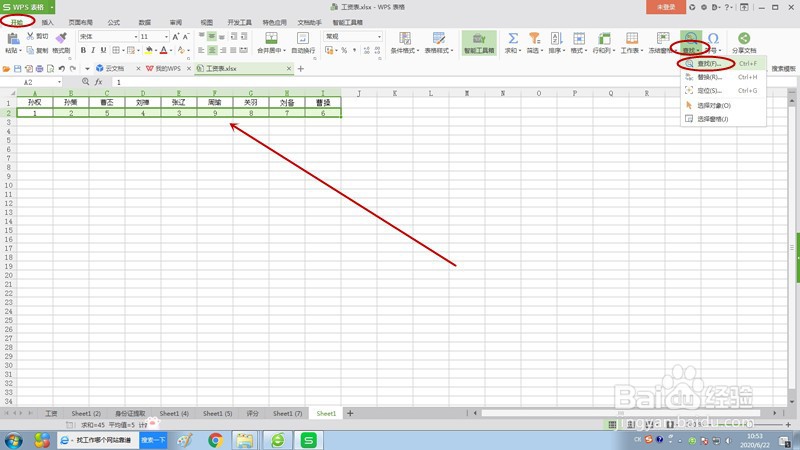Expand the Name Box A2 dropdown arrow

point(59,82)
